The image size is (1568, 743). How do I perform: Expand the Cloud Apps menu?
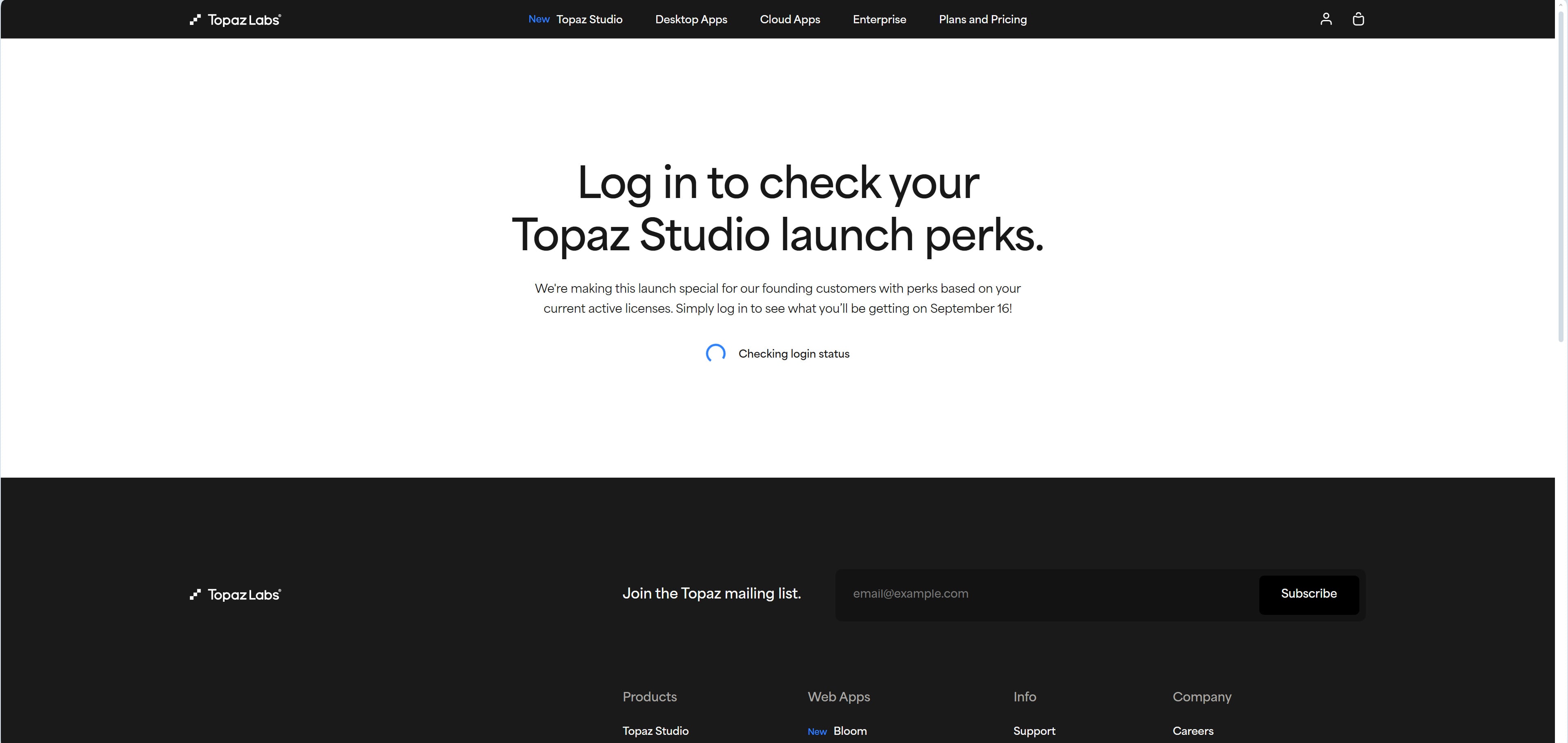point(789,20)
